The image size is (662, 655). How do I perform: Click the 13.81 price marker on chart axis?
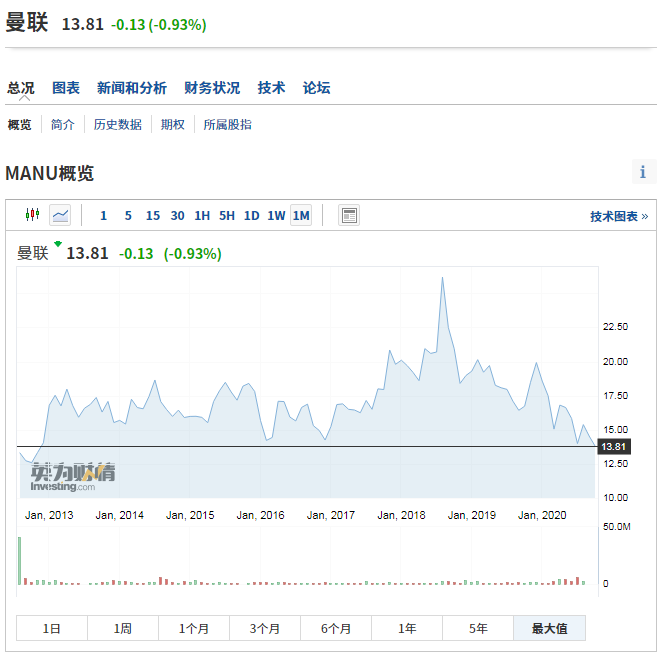tap(612, 446)
